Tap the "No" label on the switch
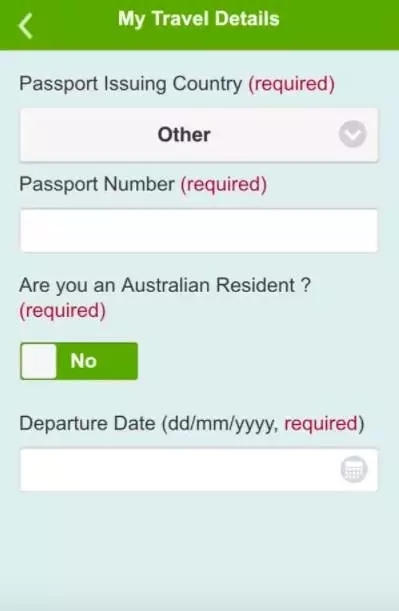The height and width of the screenshot is (611, 399). point(84,361)
